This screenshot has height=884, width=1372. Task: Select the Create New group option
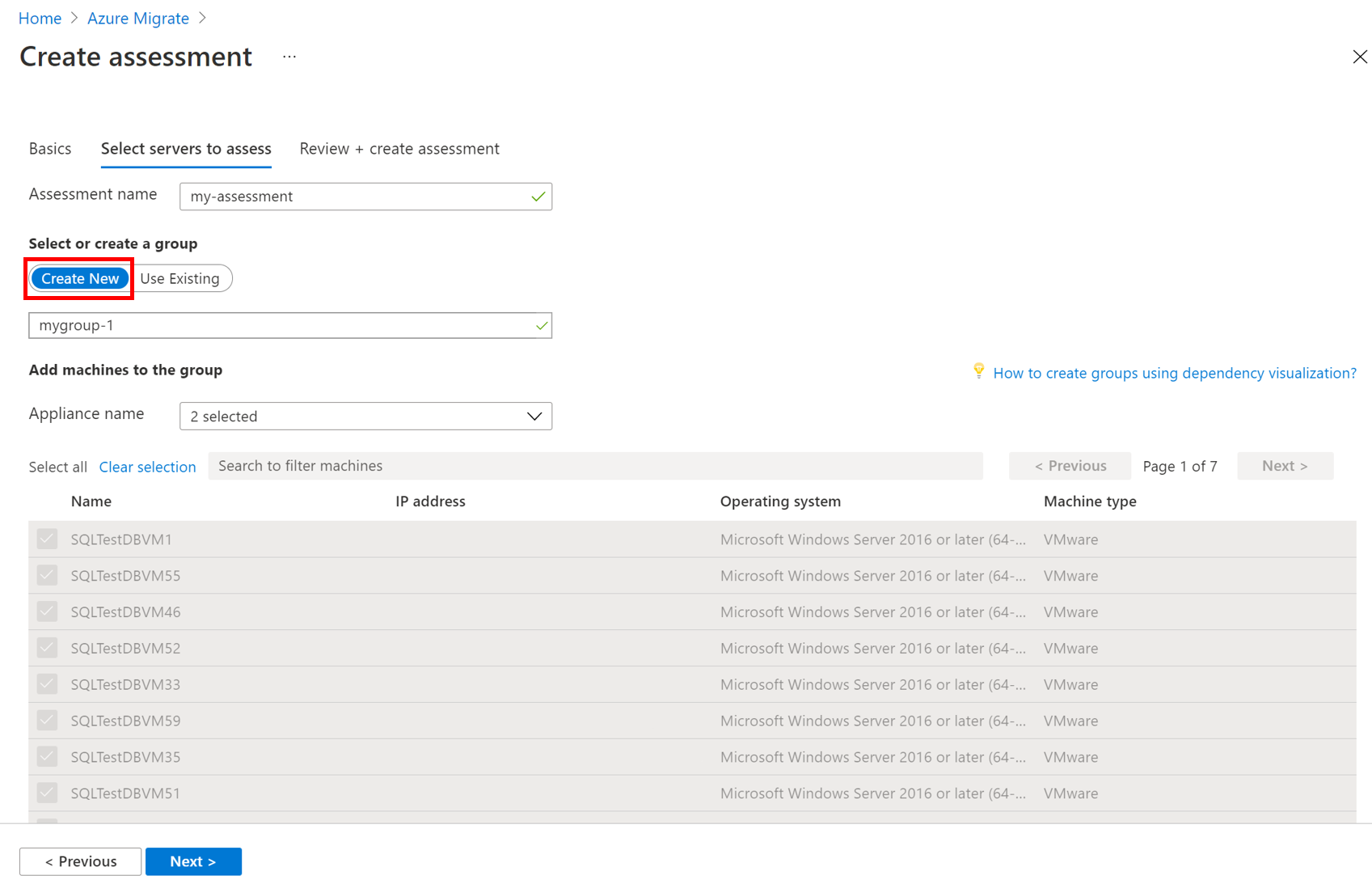point(80,278)
